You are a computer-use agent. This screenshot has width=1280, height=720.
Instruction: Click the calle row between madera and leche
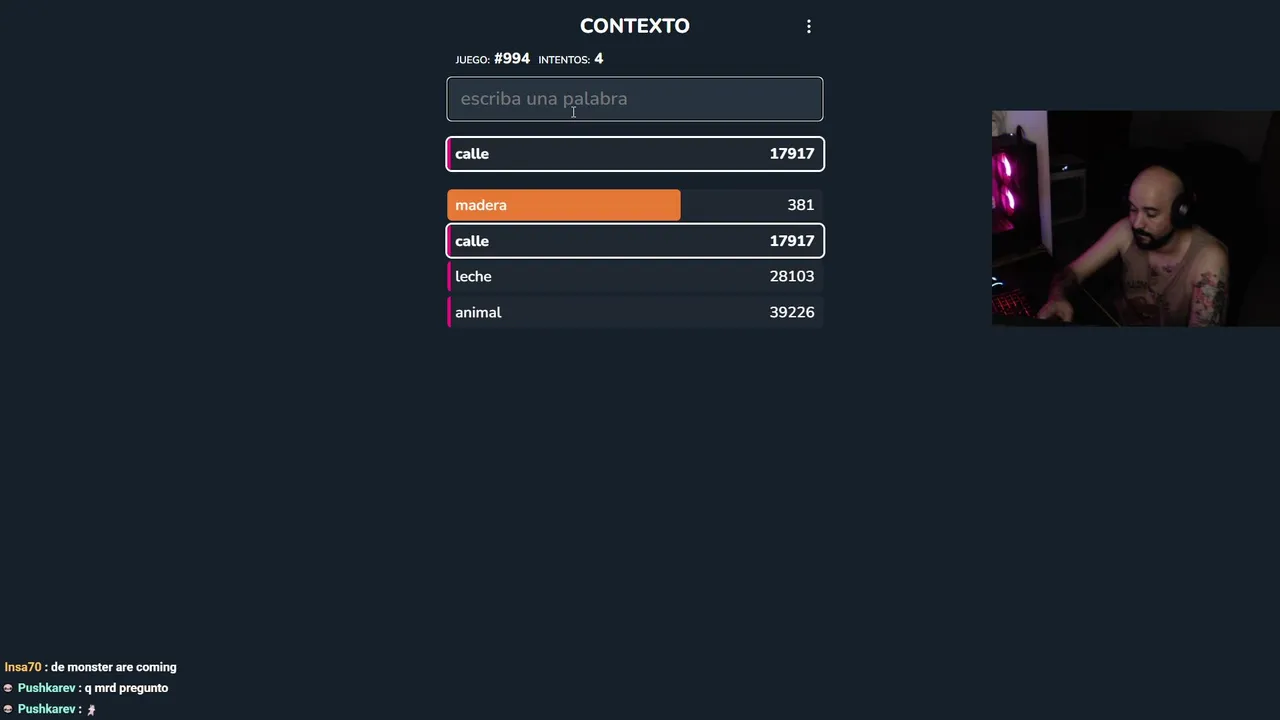[634, 241]
